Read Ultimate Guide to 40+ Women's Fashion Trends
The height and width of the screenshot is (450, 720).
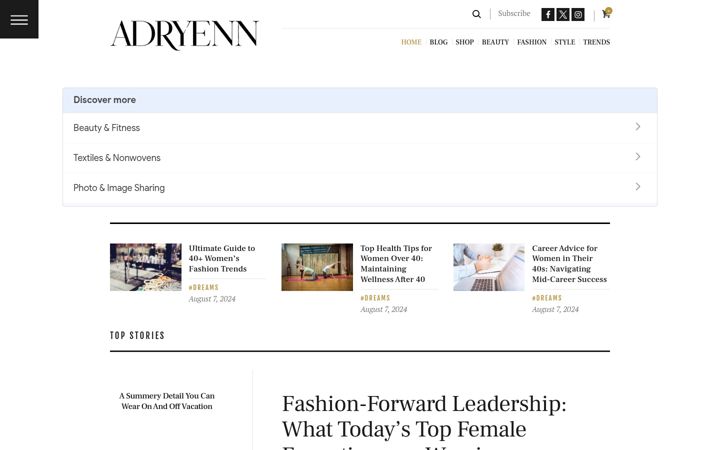pos(222,259)
